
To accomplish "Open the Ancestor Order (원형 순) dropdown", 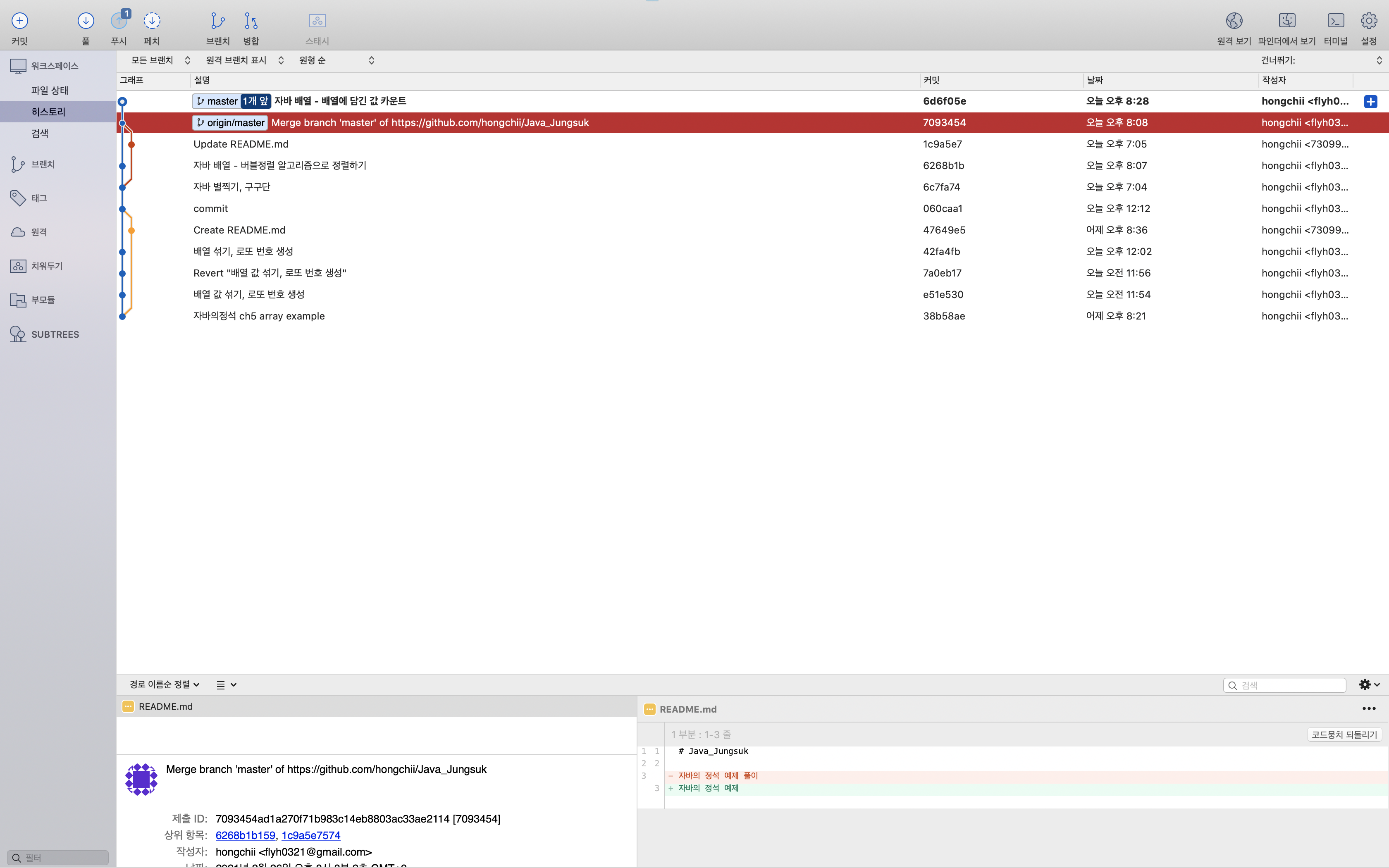I will [337, 60].
